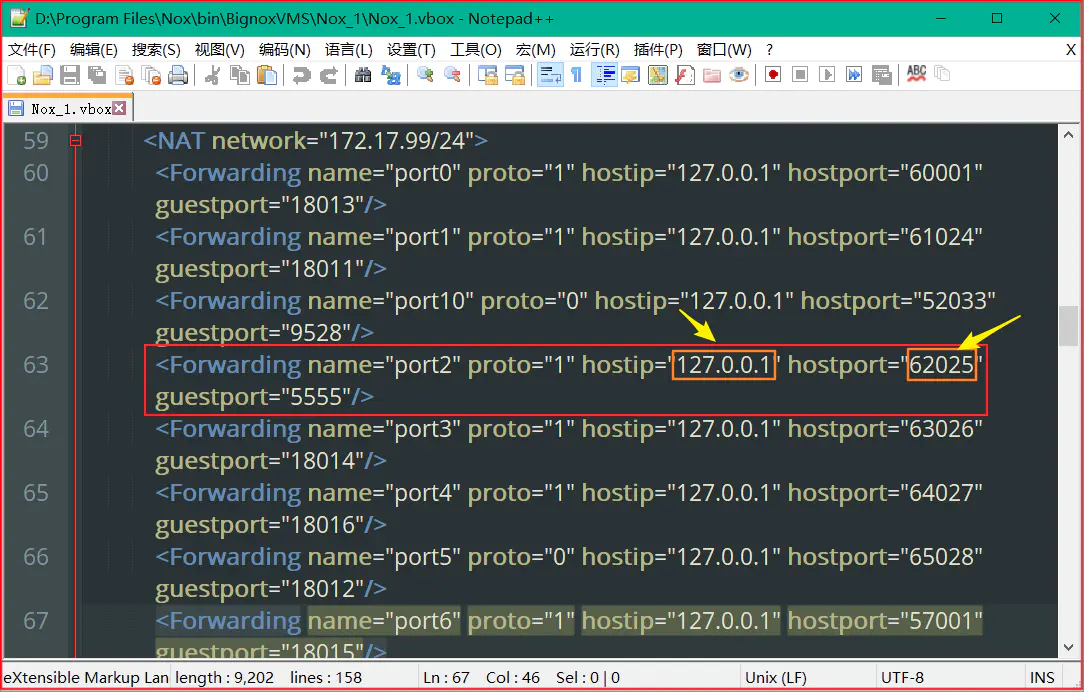Open the 语言(L) menu
This screenshot has width=1084, height=692.
click(x=348, y=50)
